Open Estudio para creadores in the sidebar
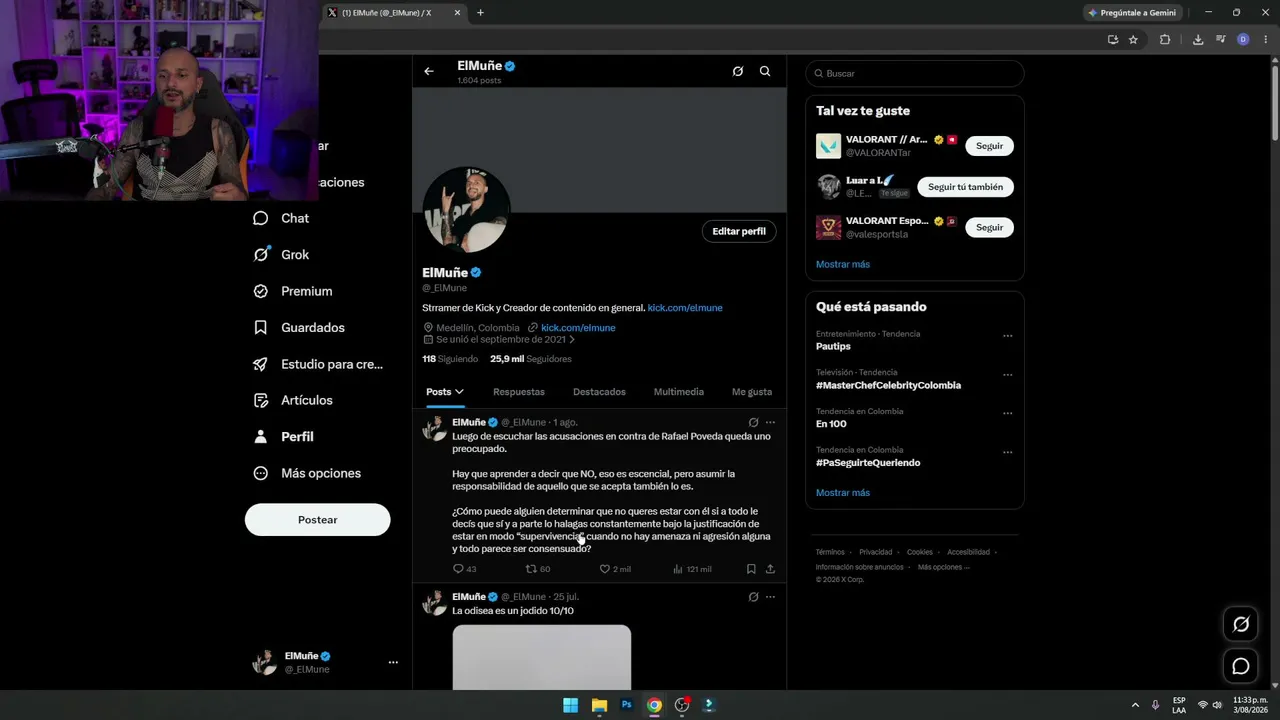 [x=318, y=364]
